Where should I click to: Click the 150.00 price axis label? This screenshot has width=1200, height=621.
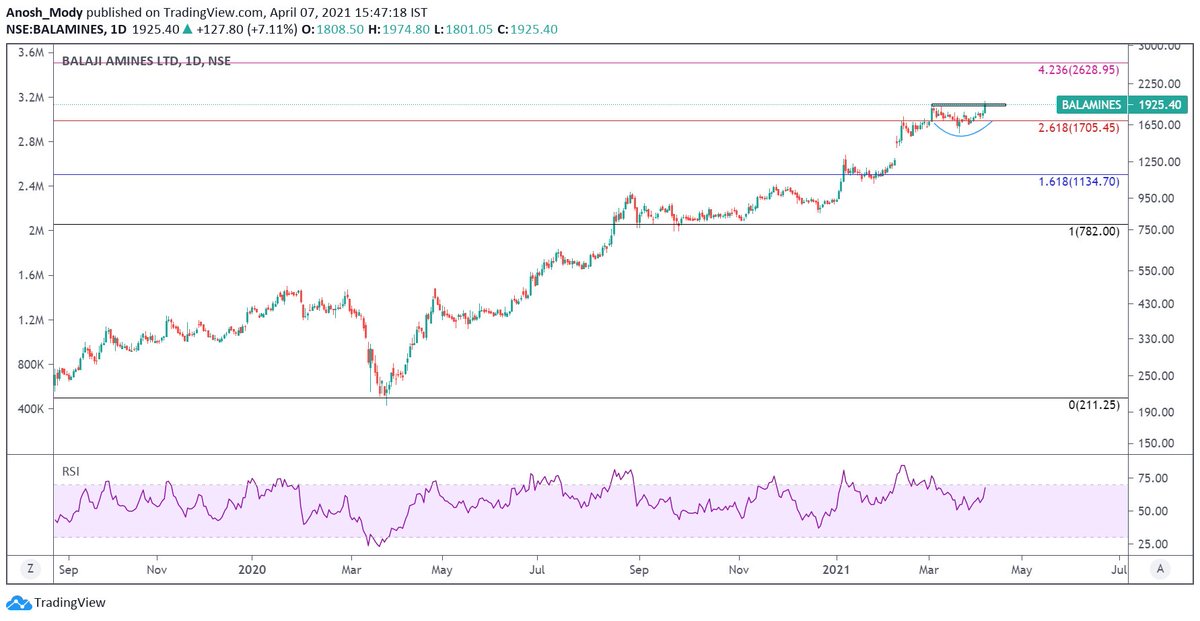pos(1158,444)
